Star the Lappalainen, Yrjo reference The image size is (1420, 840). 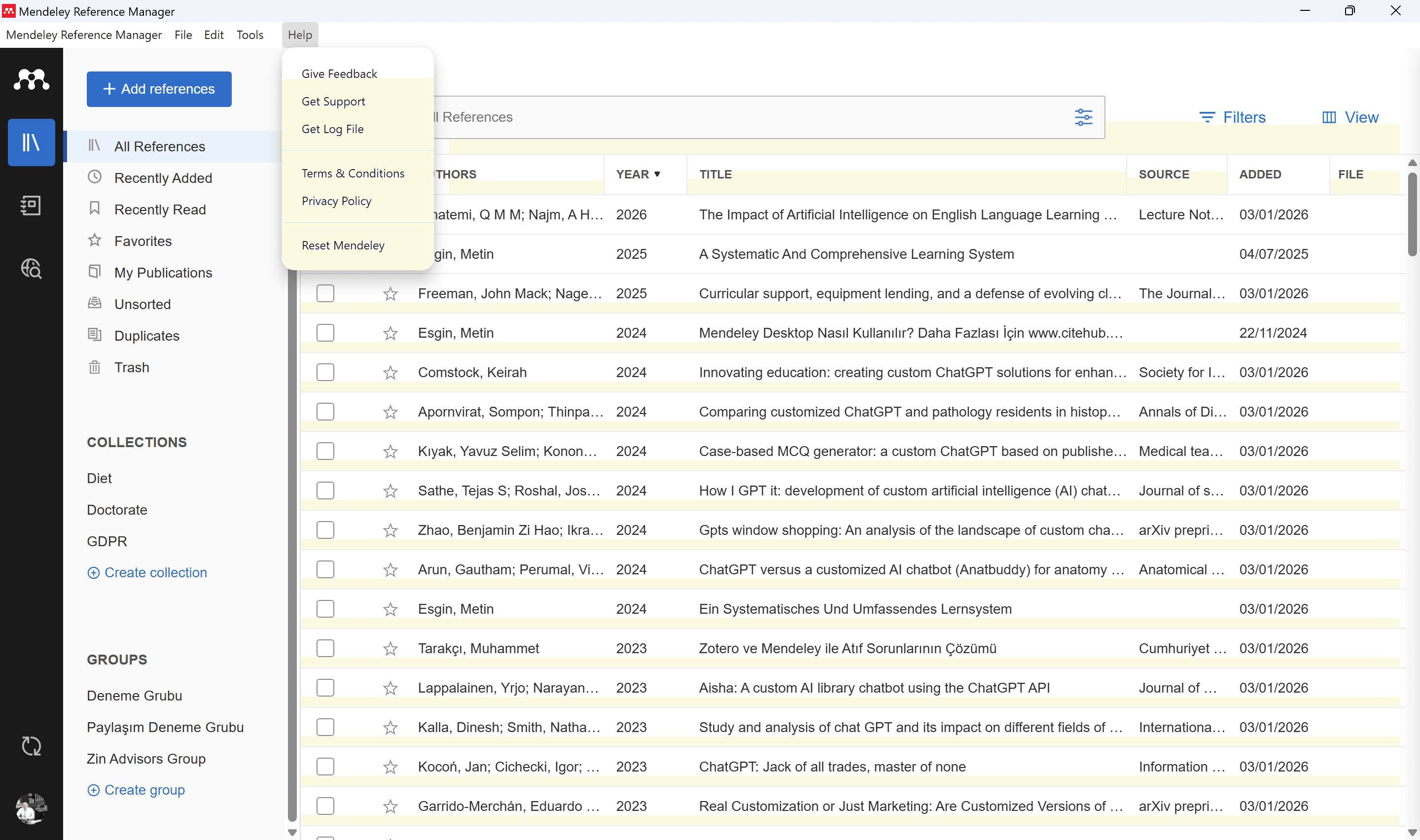click(390, 688)
